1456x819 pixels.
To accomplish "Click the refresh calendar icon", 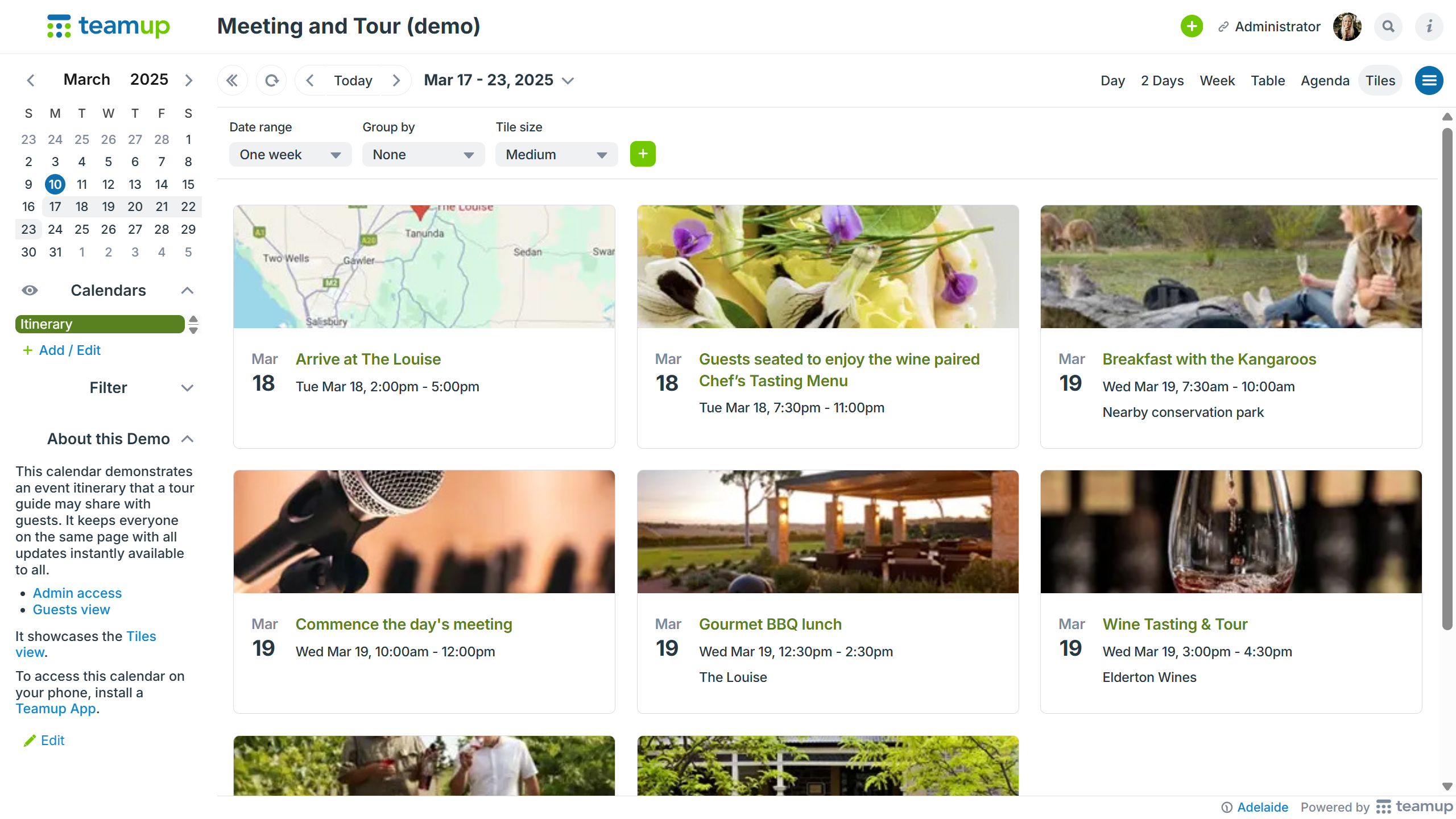I will tap(272, 81).
